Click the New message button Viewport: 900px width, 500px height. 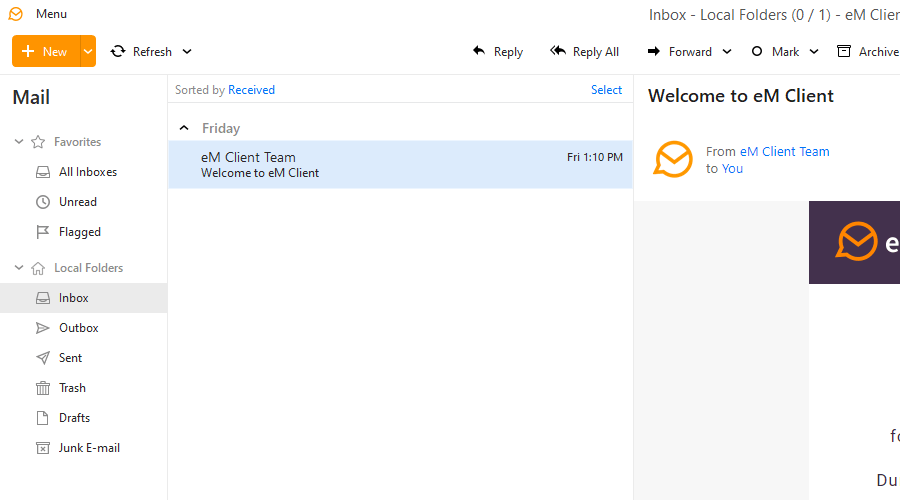click(x=46, y=52)
